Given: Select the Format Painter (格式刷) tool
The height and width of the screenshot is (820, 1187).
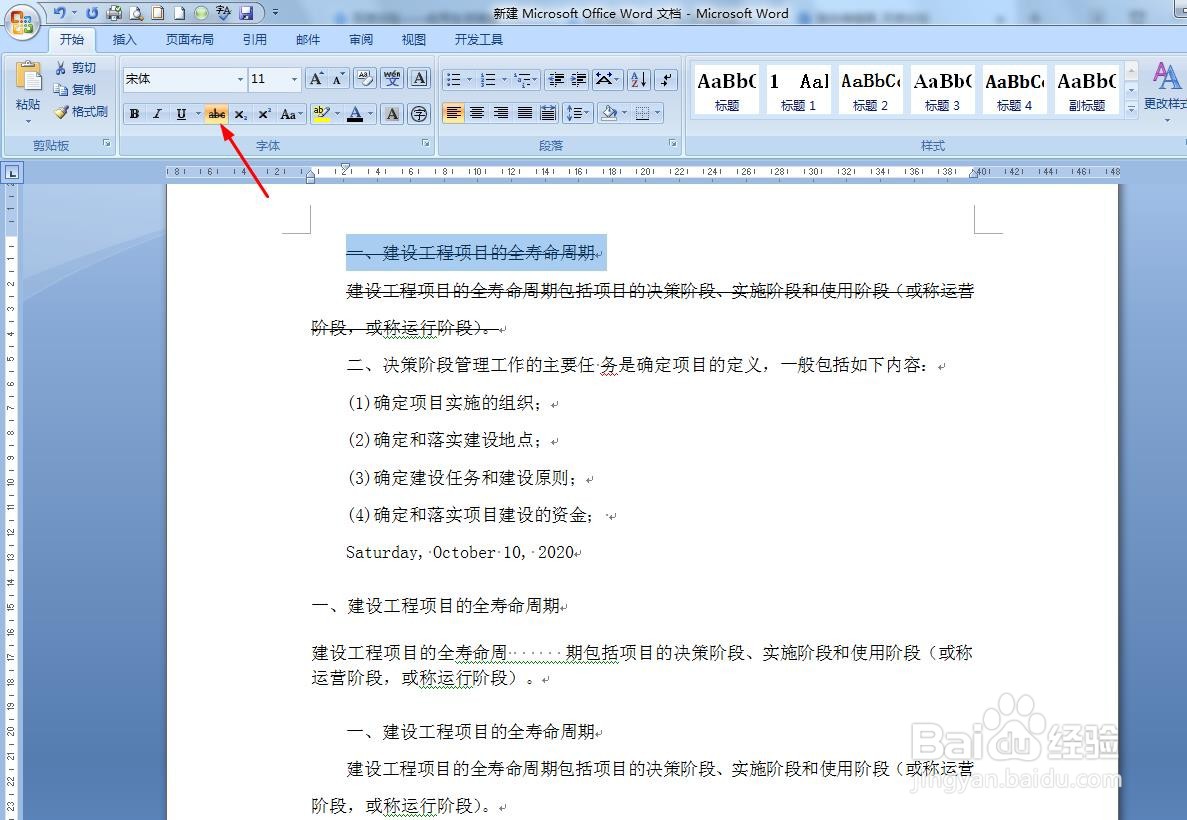Looking at the screenshot, I should pos(80,112).
